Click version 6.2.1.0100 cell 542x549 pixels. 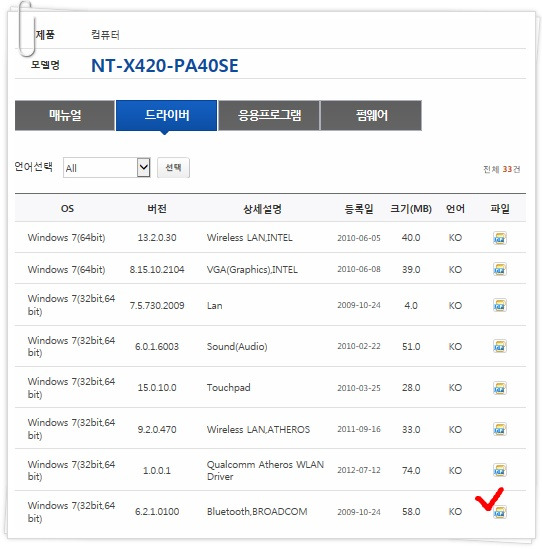157,512
